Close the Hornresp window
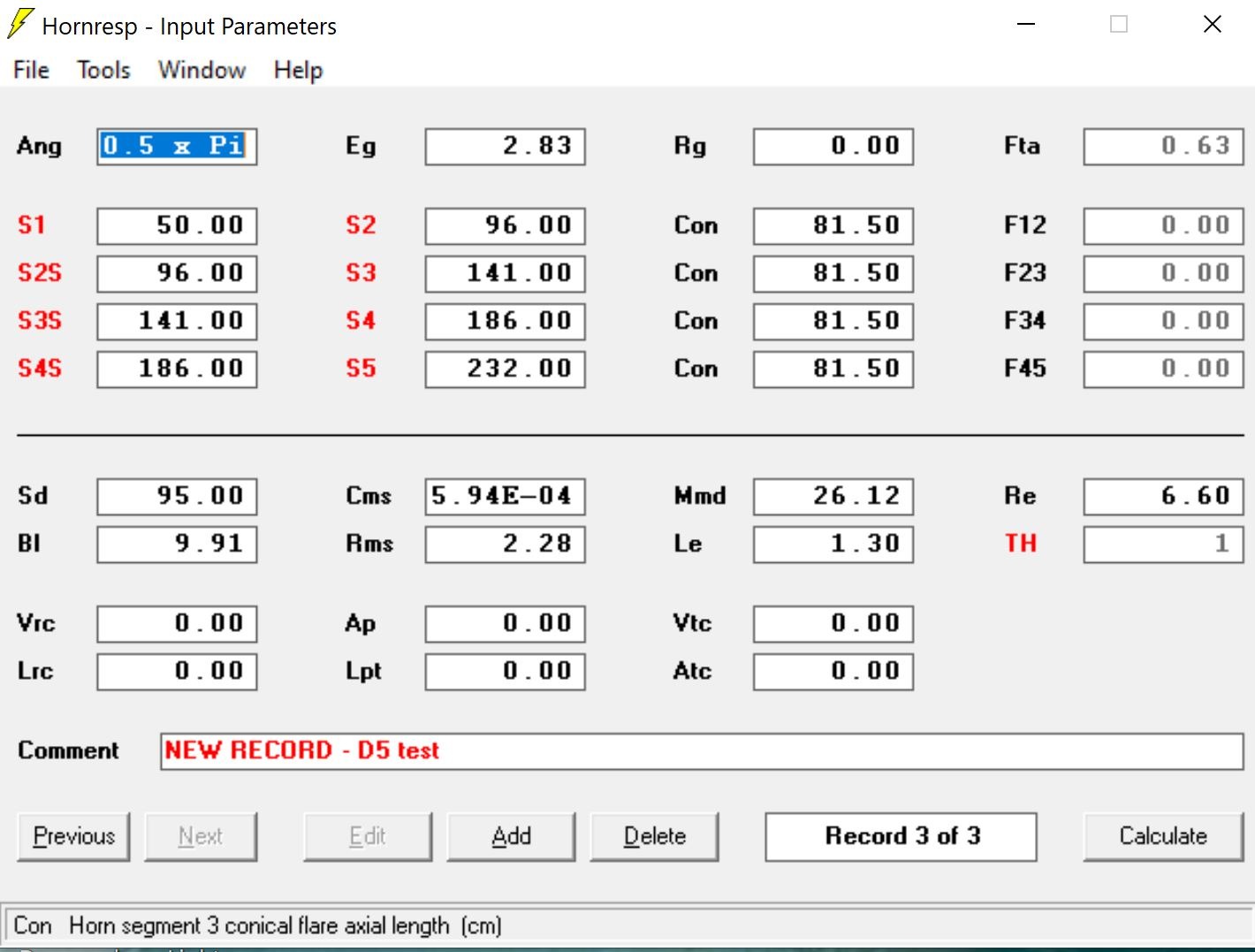Image resolution: width=1255 pixels, height=952 pixels. (1213, 24)
